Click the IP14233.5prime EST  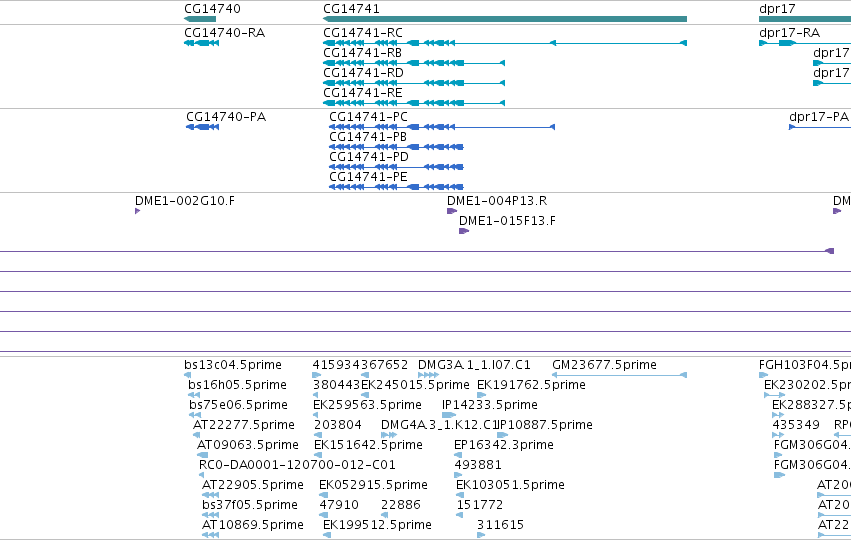(490, 405)
